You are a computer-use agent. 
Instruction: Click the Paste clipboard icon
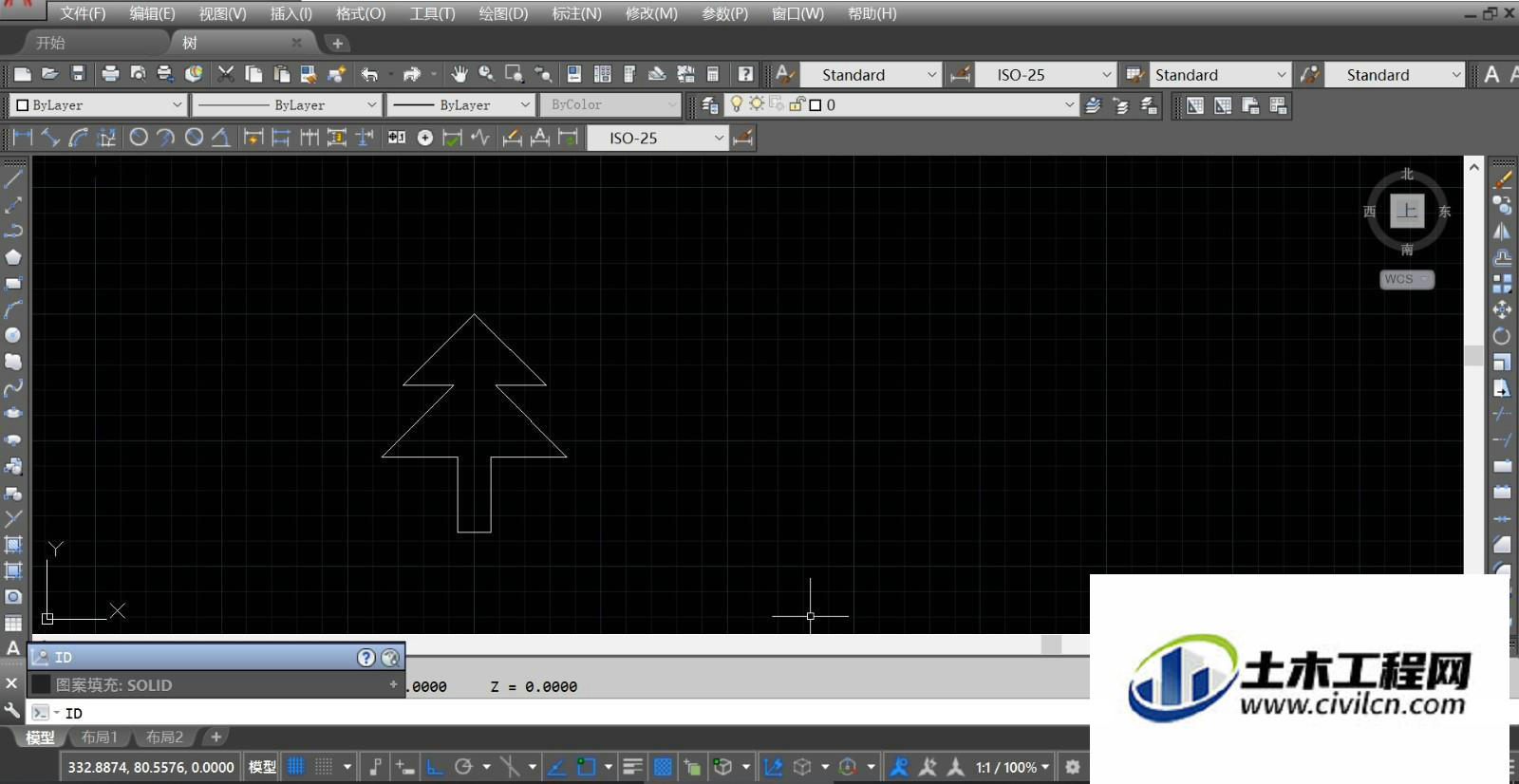coord(281,74)
